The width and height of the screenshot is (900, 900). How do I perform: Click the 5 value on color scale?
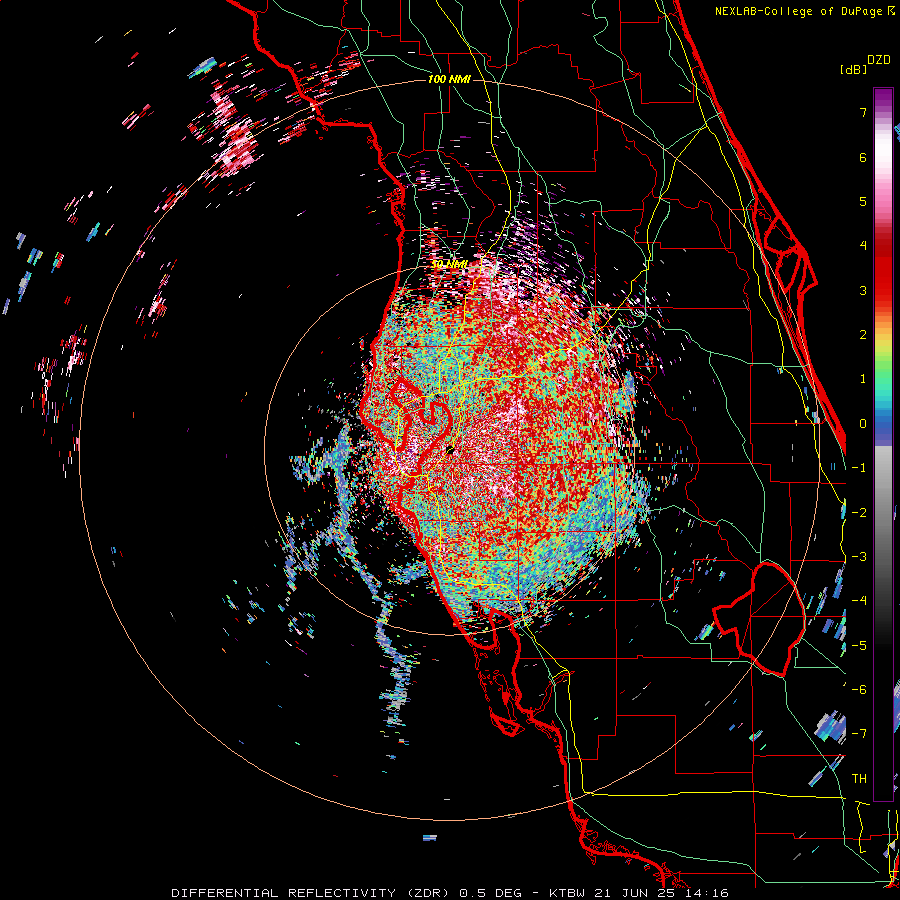(x=863, y=201)
